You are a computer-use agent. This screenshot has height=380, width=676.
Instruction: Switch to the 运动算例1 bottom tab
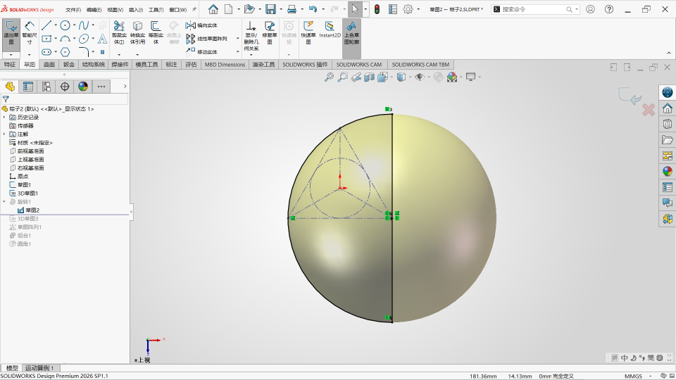[39, 368]
